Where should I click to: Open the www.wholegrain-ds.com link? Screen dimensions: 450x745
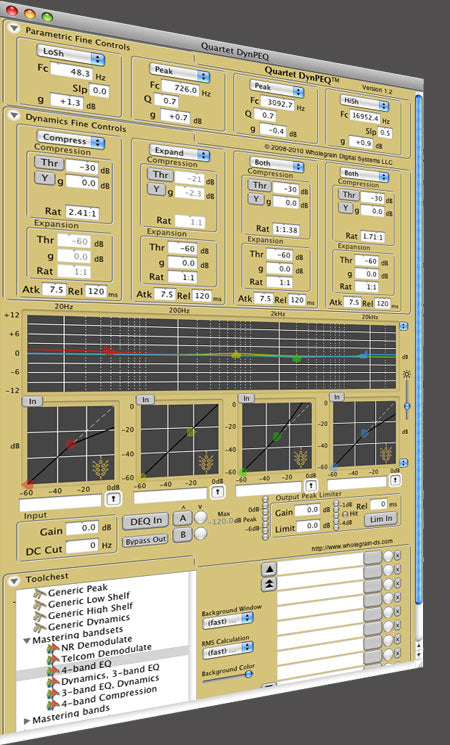(352, 545)
